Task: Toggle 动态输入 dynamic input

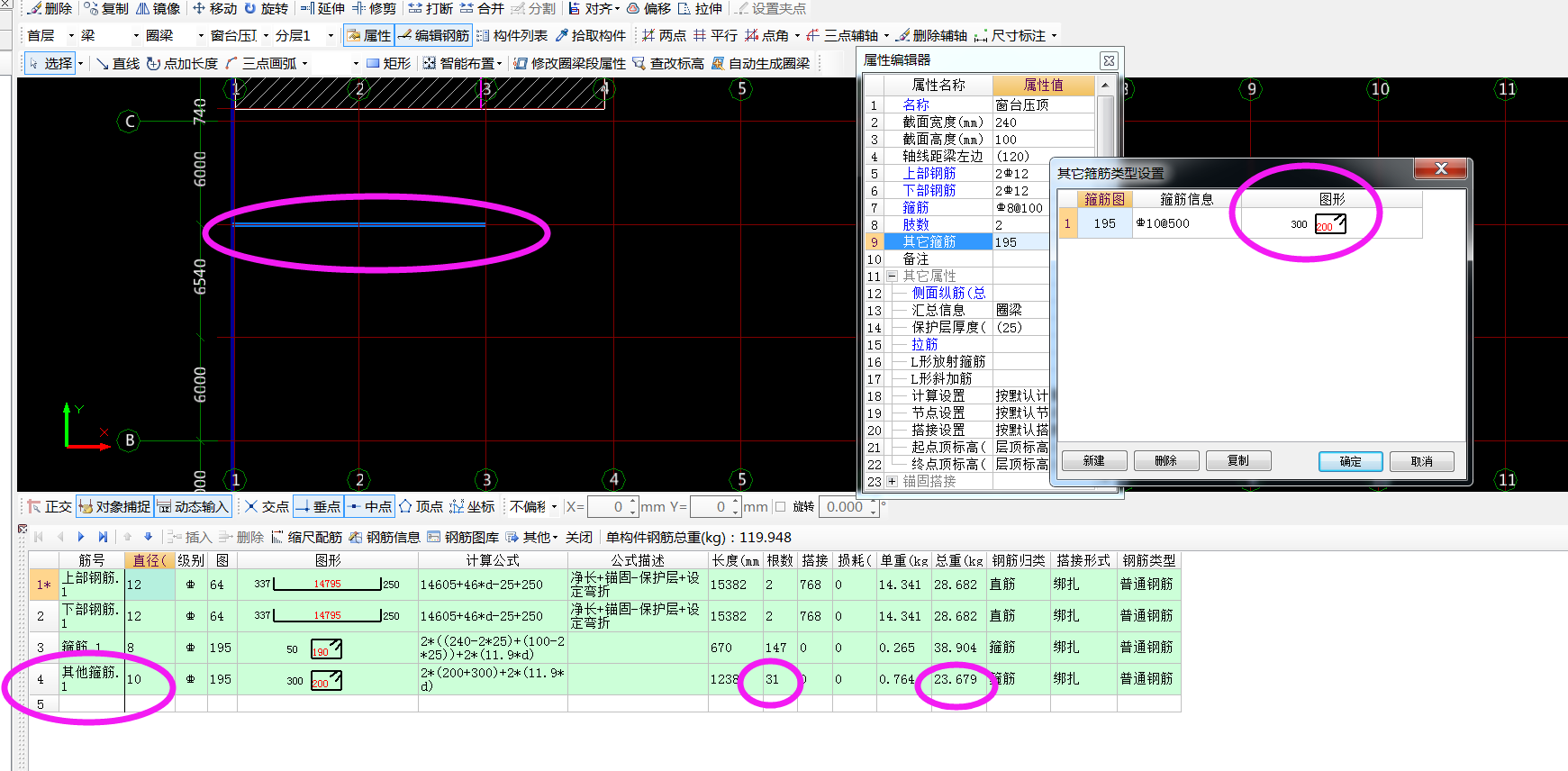Action: pos(193,506)
